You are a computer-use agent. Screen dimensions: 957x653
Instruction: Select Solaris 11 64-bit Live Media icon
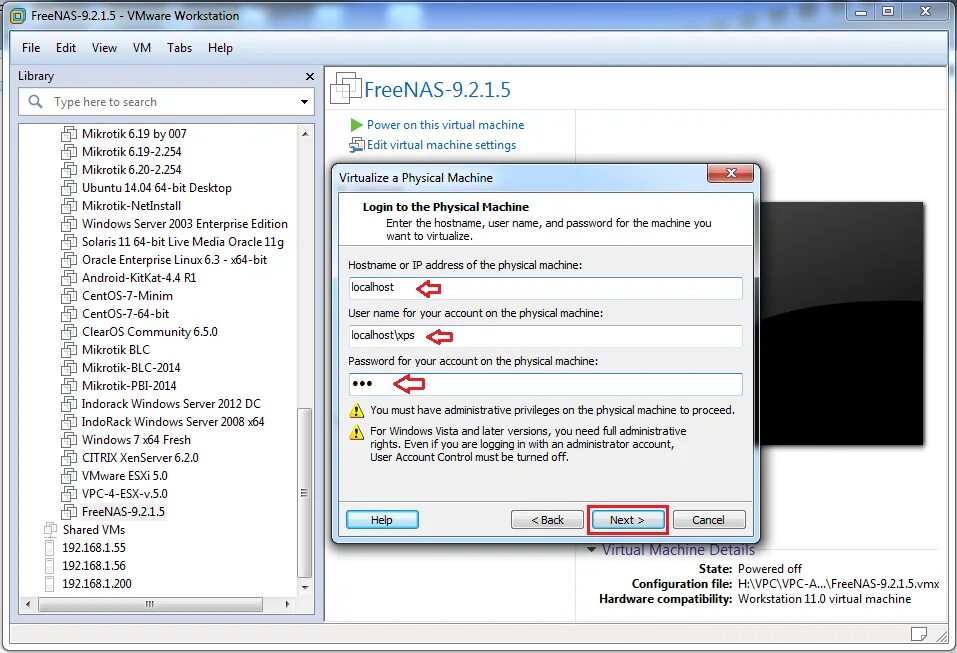69,242
